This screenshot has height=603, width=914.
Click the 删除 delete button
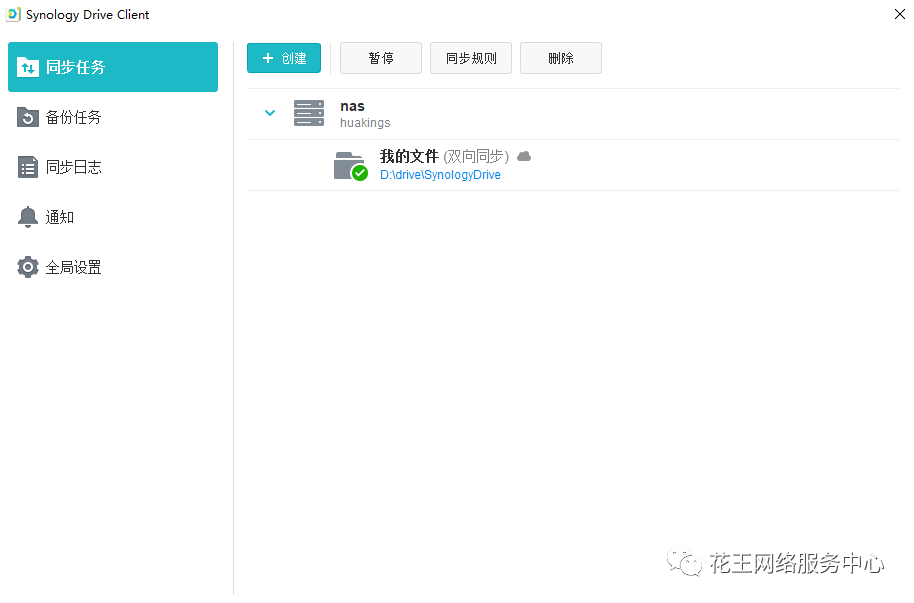tap(561, 58)
